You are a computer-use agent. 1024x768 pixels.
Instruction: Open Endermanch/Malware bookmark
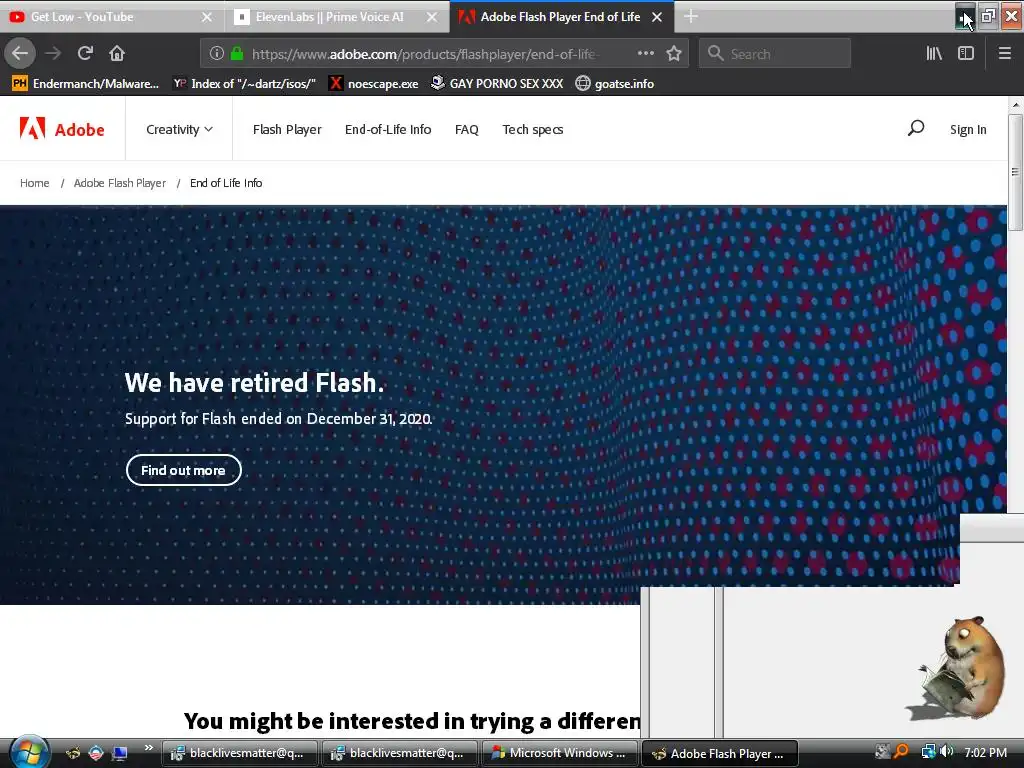[x=86, y=84]
